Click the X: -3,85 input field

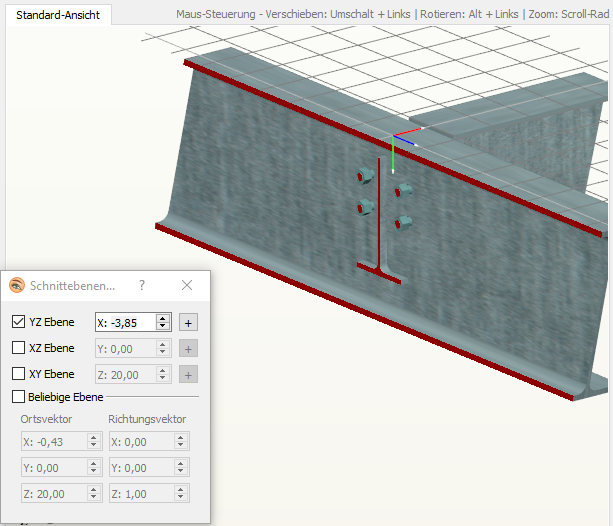click(125, 322)
